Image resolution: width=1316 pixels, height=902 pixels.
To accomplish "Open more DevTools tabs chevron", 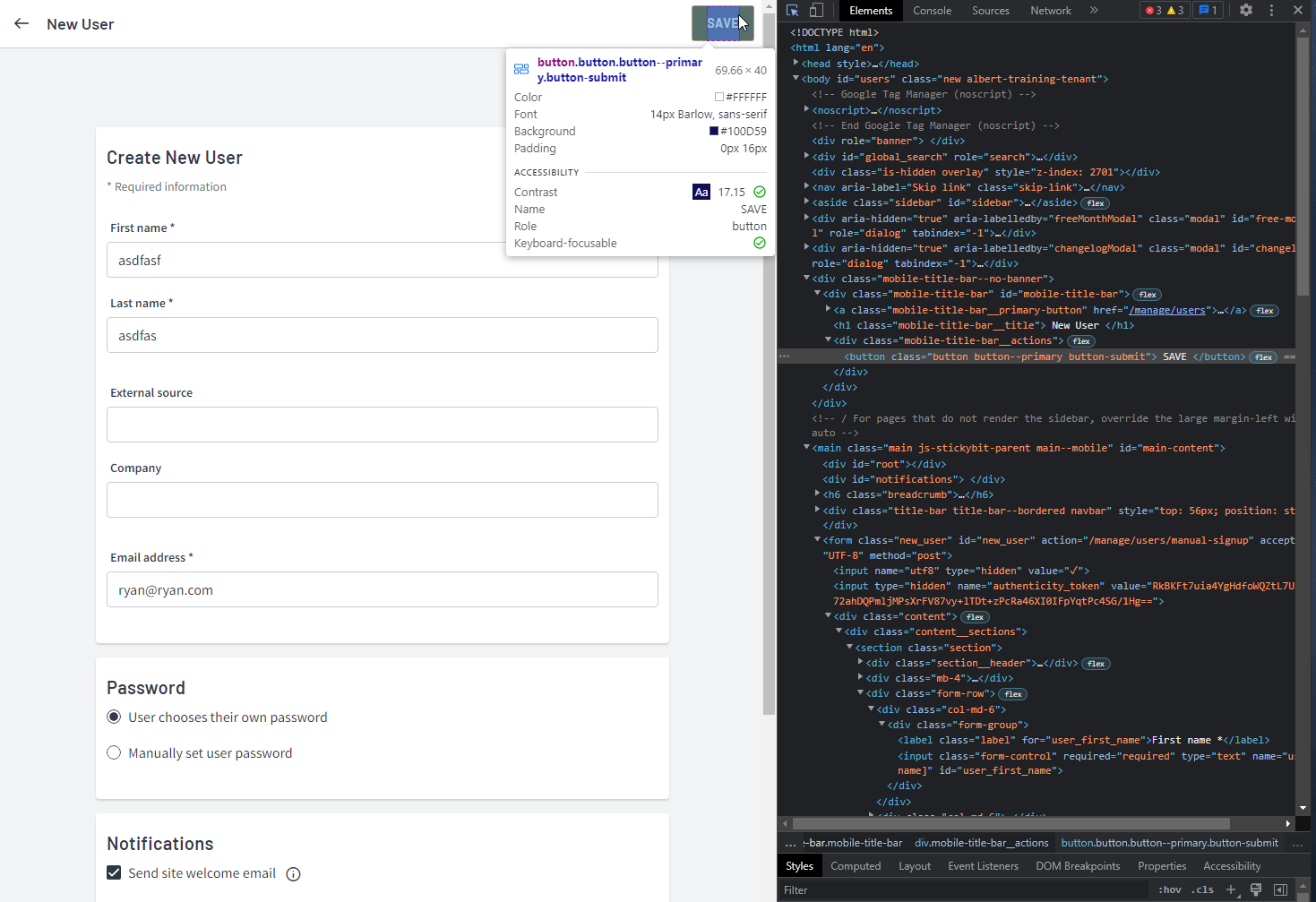I will 1094,11.
